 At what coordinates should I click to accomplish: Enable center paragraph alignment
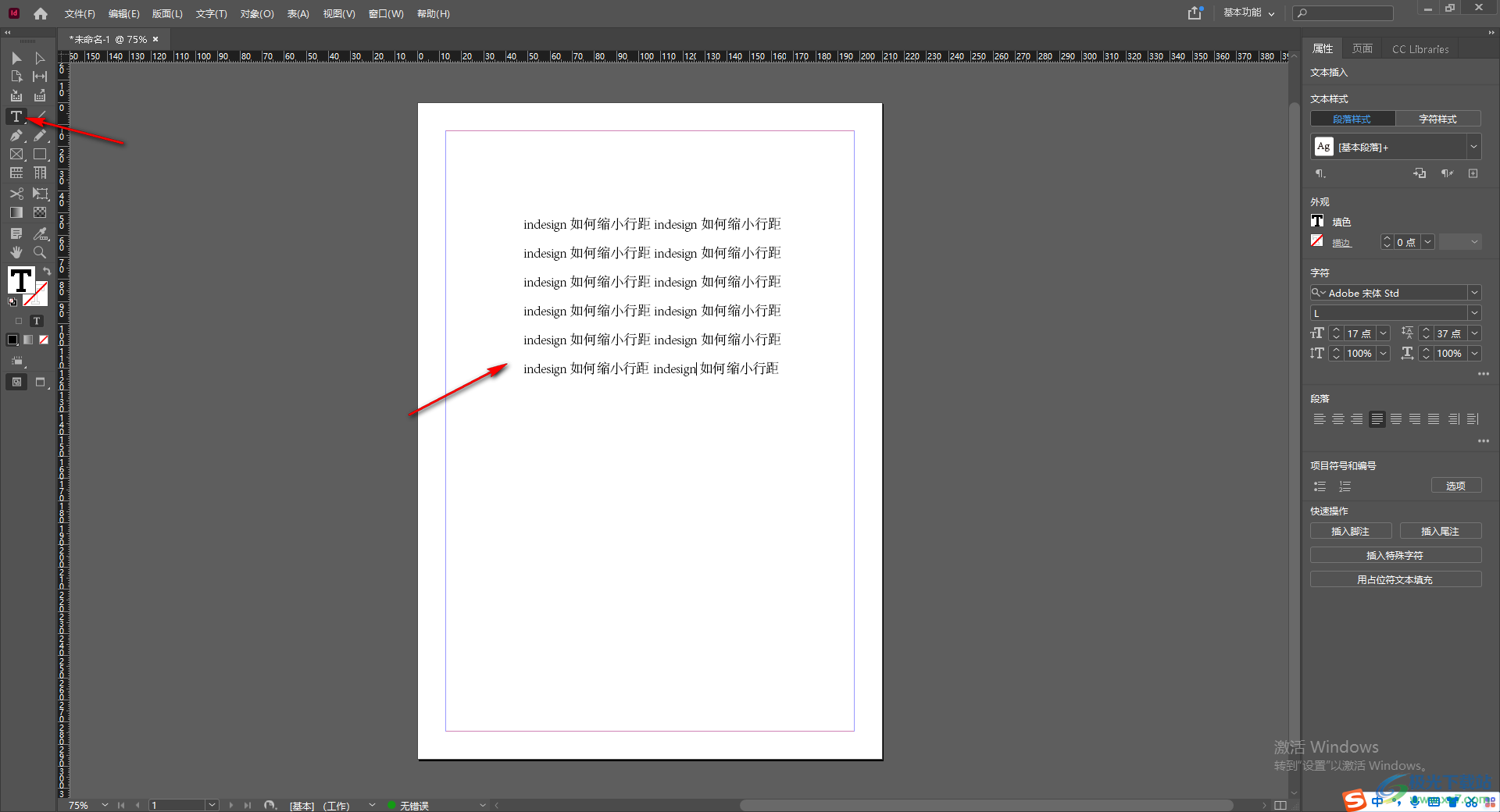[1338, 419]
